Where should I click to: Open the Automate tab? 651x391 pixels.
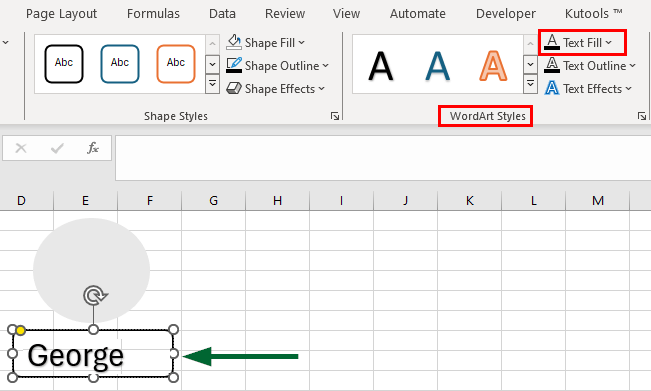pyautogui.click(x=418, y=14)
